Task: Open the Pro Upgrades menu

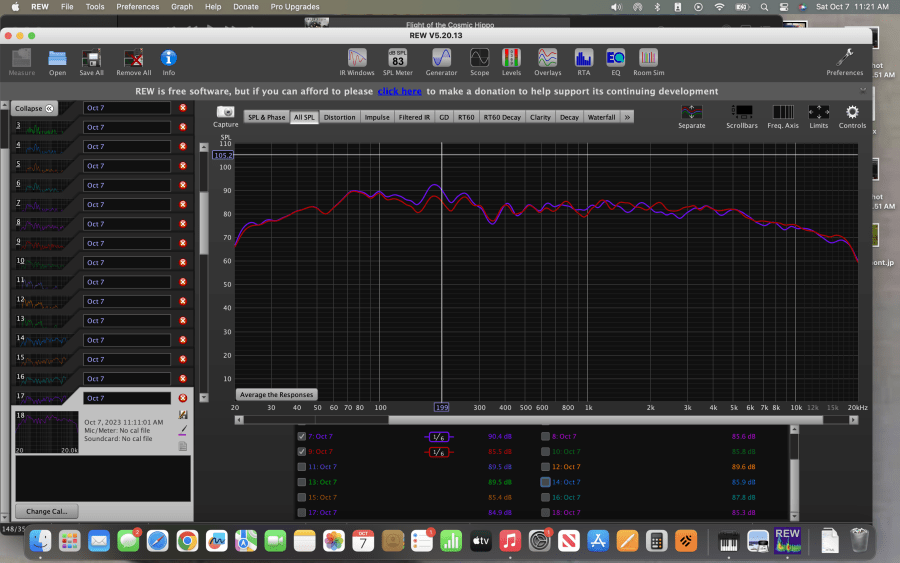Action: tap(295, 7)
